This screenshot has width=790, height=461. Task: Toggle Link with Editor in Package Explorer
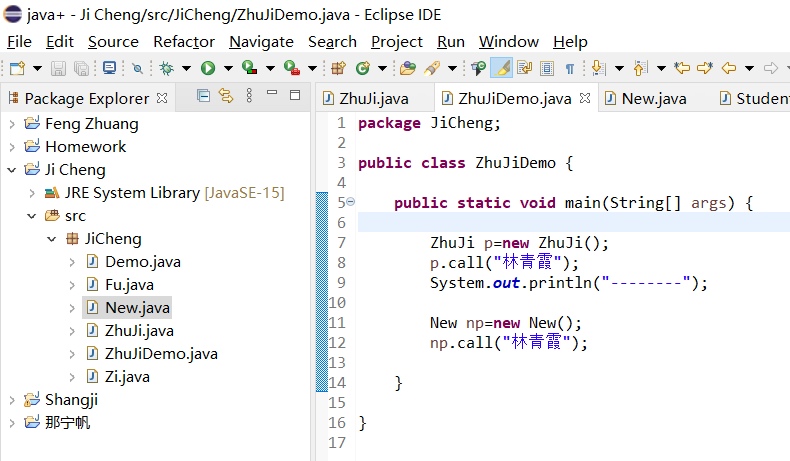coord(226,95)
